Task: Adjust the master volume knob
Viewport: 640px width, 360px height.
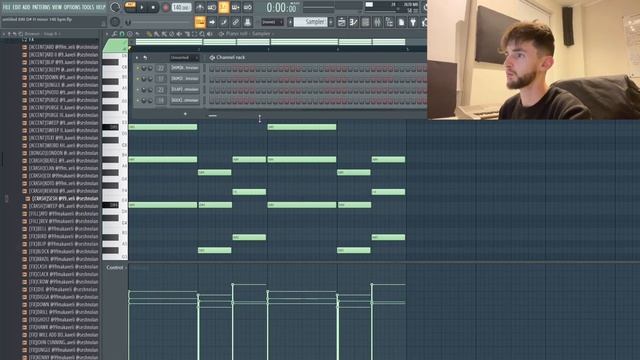Action: [x=115, y=7]
